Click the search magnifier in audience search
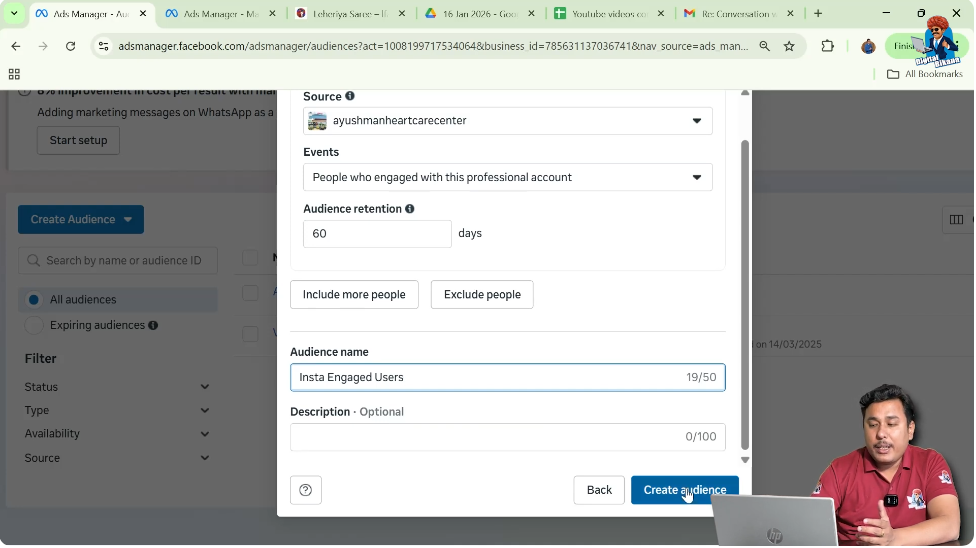Screen dimensions: 976x548 (34, 260)
